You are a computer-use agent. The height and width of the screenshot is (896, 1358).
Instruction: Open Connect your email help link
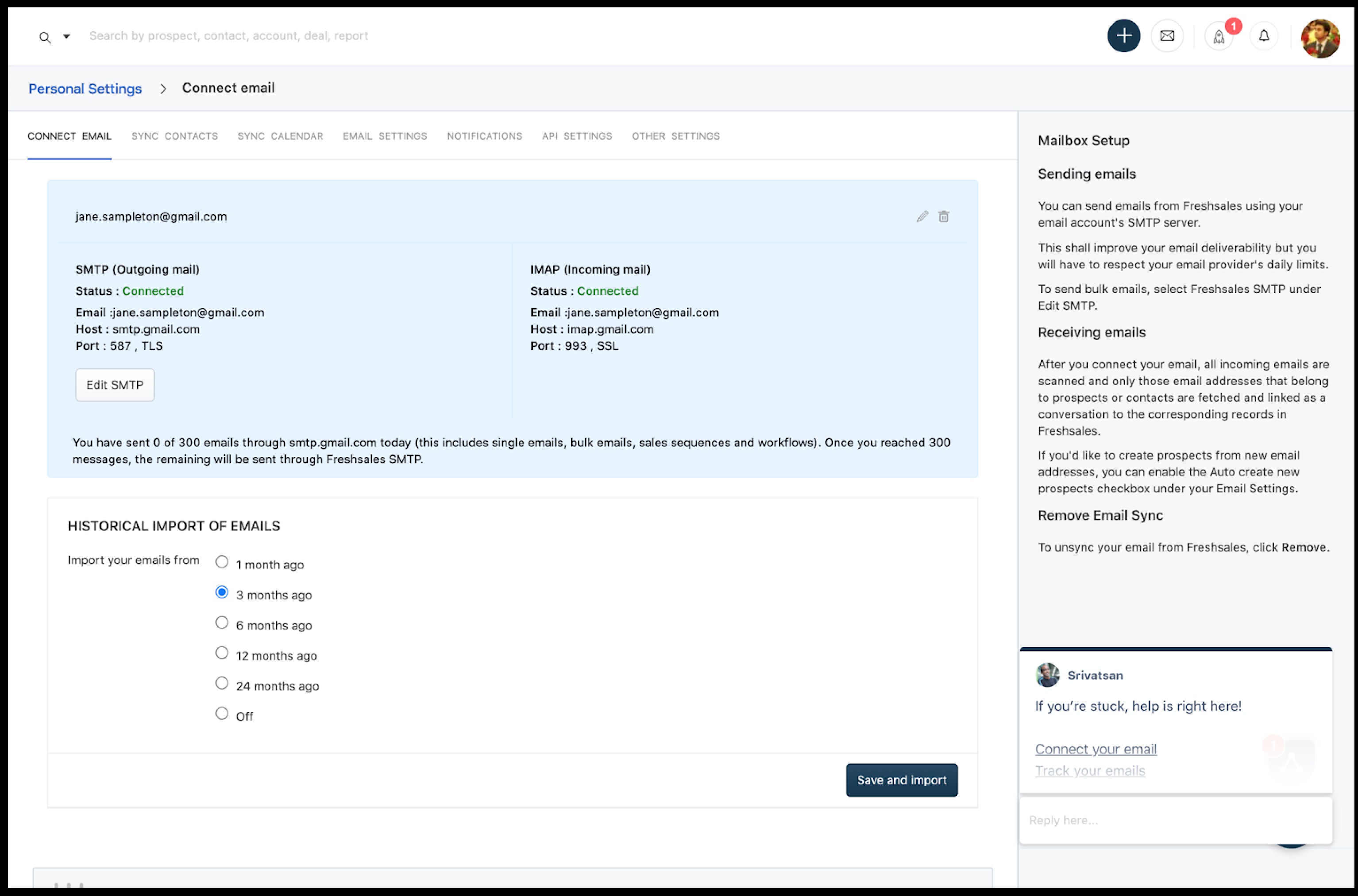[x=1096, y=749]
